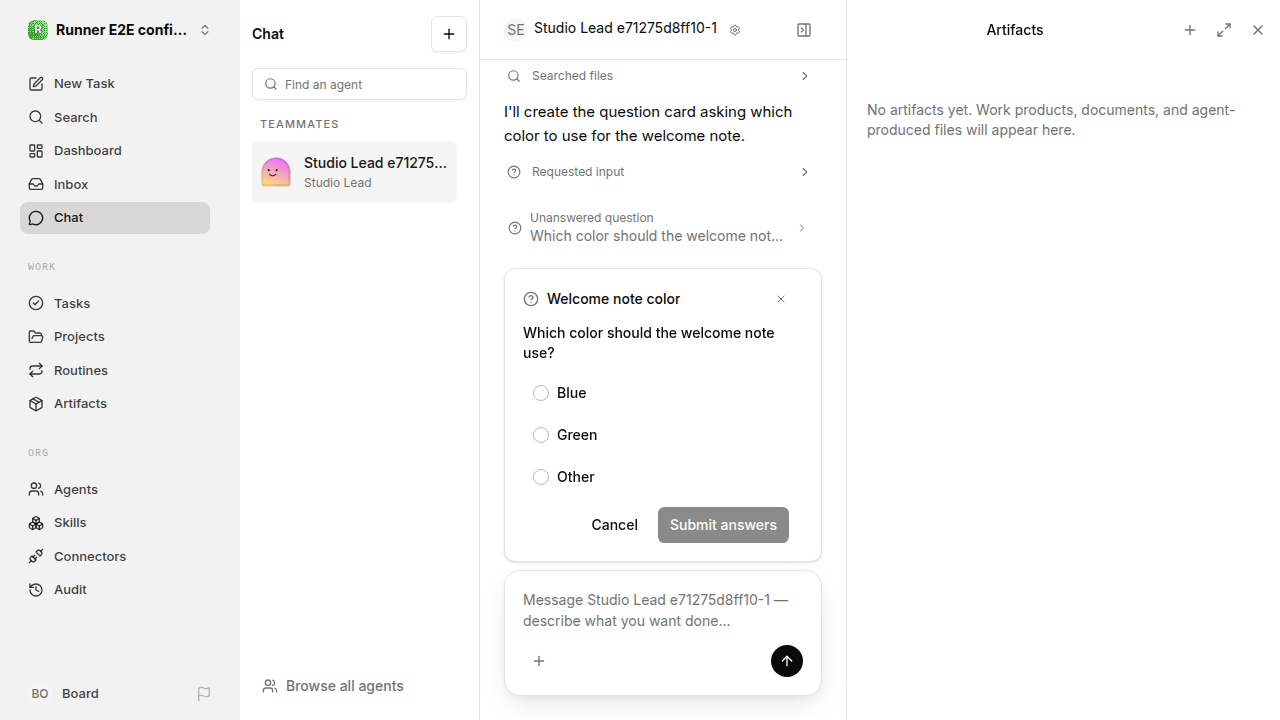Screen dimensions: 1280x720
Task: Go to Dashboard
Action: coord(115,151)
